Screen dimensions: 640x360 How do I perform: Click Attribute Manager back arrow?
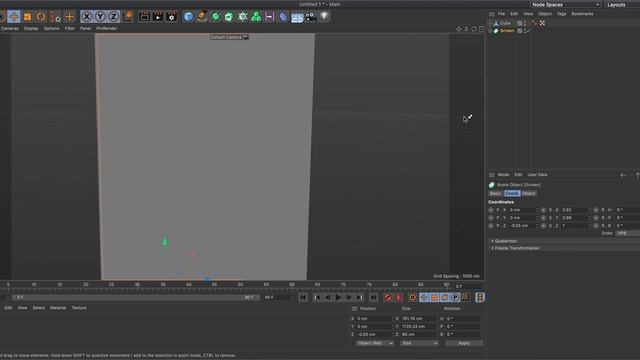coord(623,175)
